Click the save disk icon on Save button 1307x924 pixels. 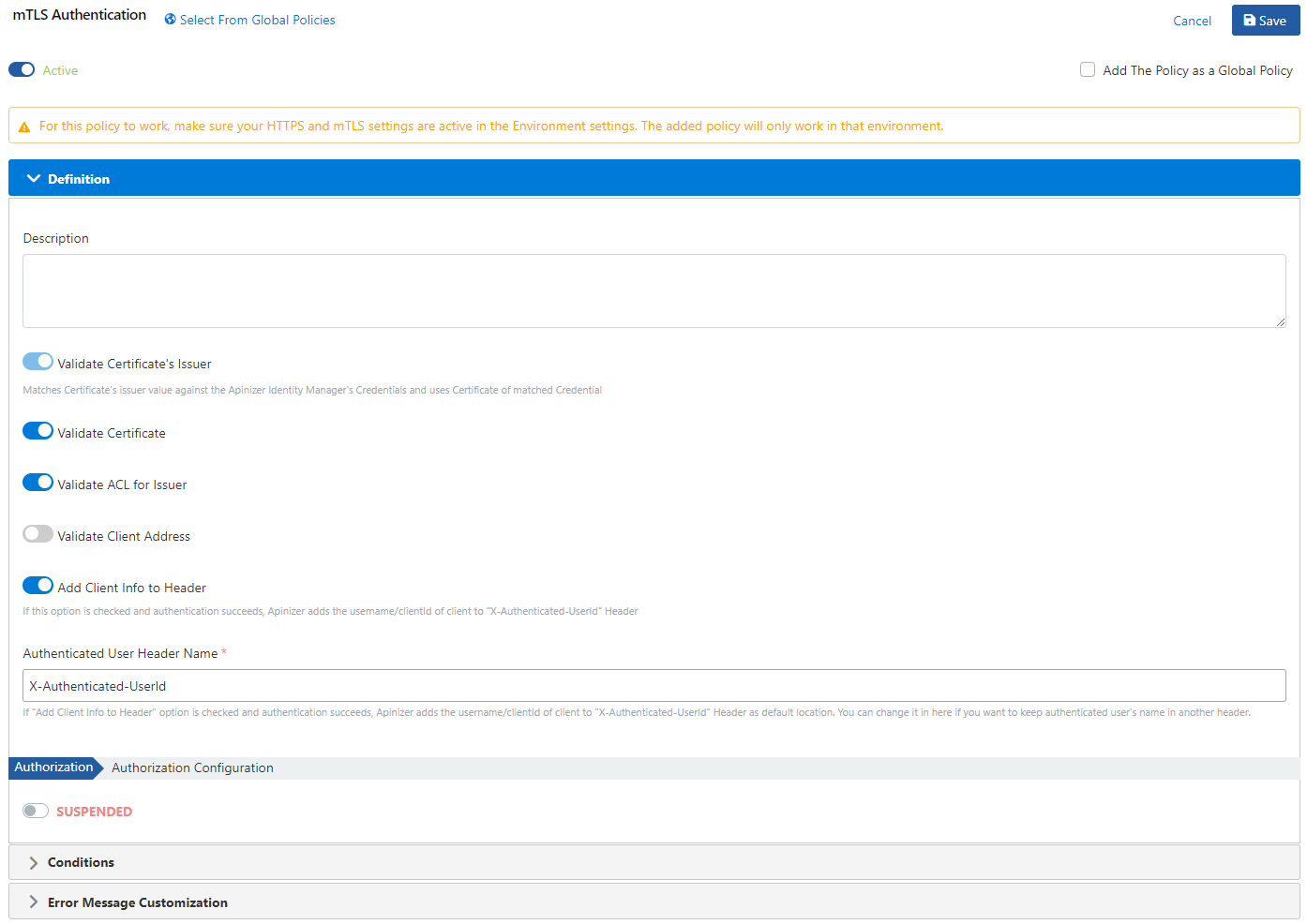tap(1251, 20)
